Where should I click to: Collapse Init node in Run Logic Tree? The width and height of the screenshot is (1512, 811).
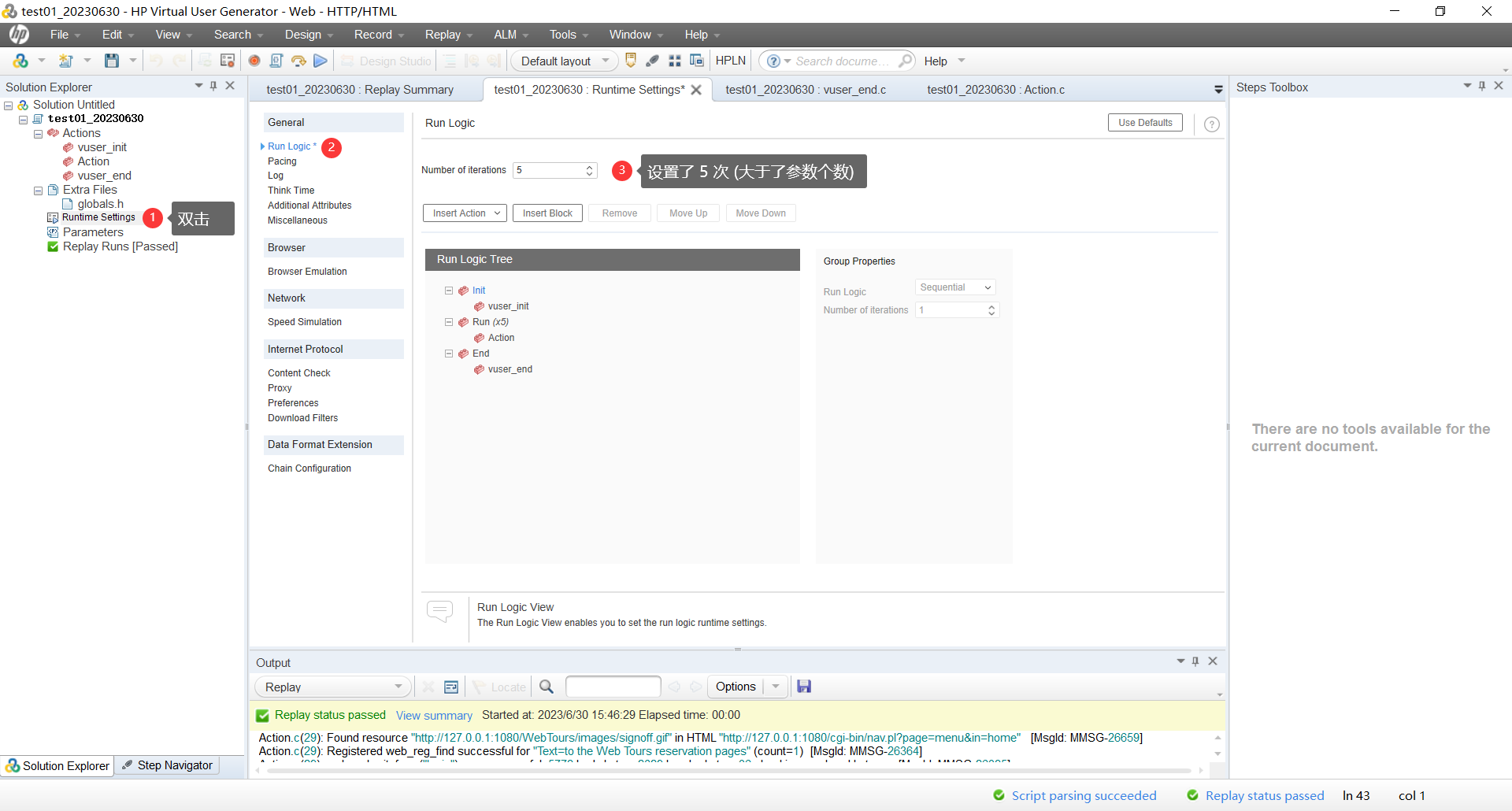[449, 291]
